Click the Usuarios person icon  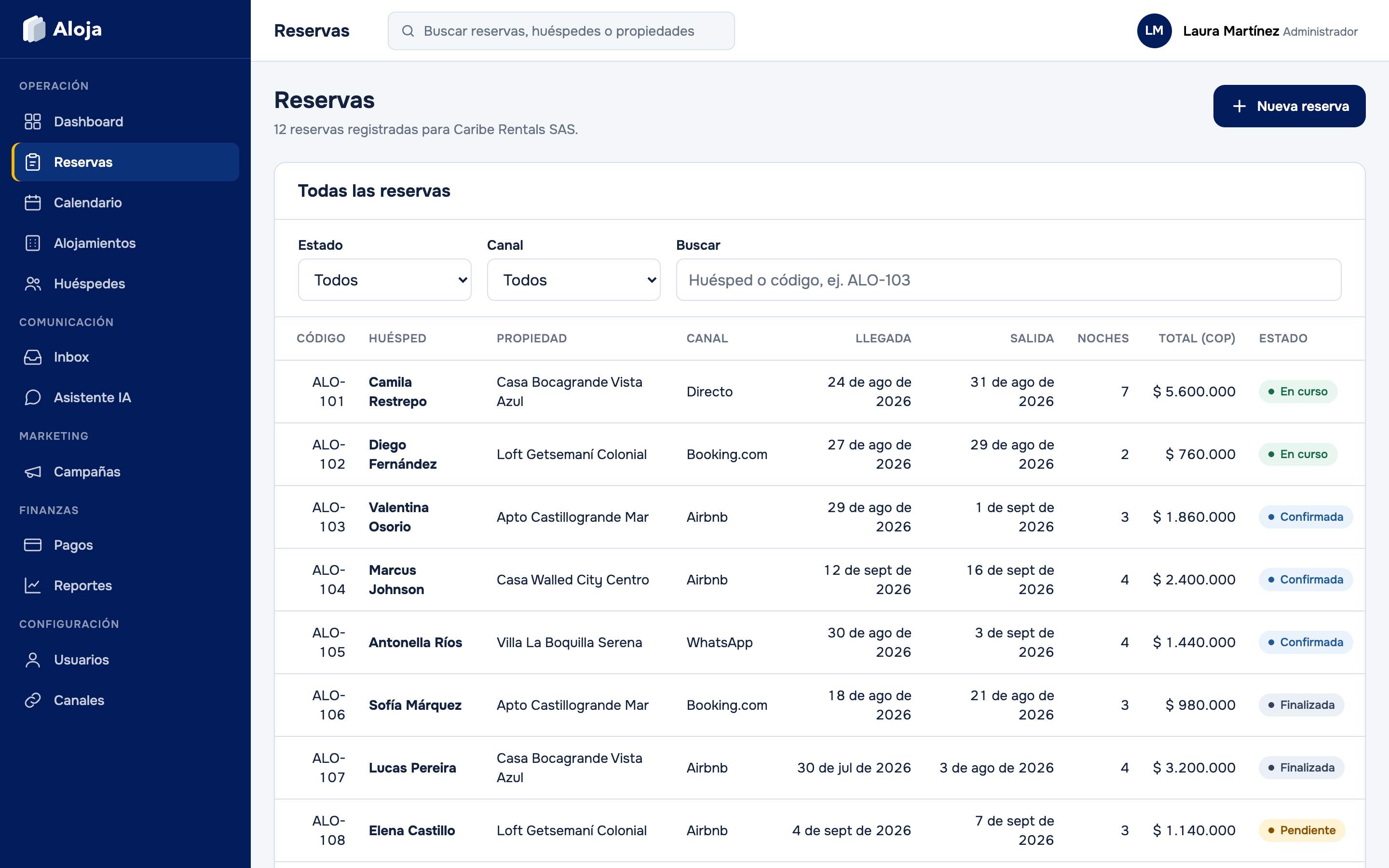tap(33, 660)
